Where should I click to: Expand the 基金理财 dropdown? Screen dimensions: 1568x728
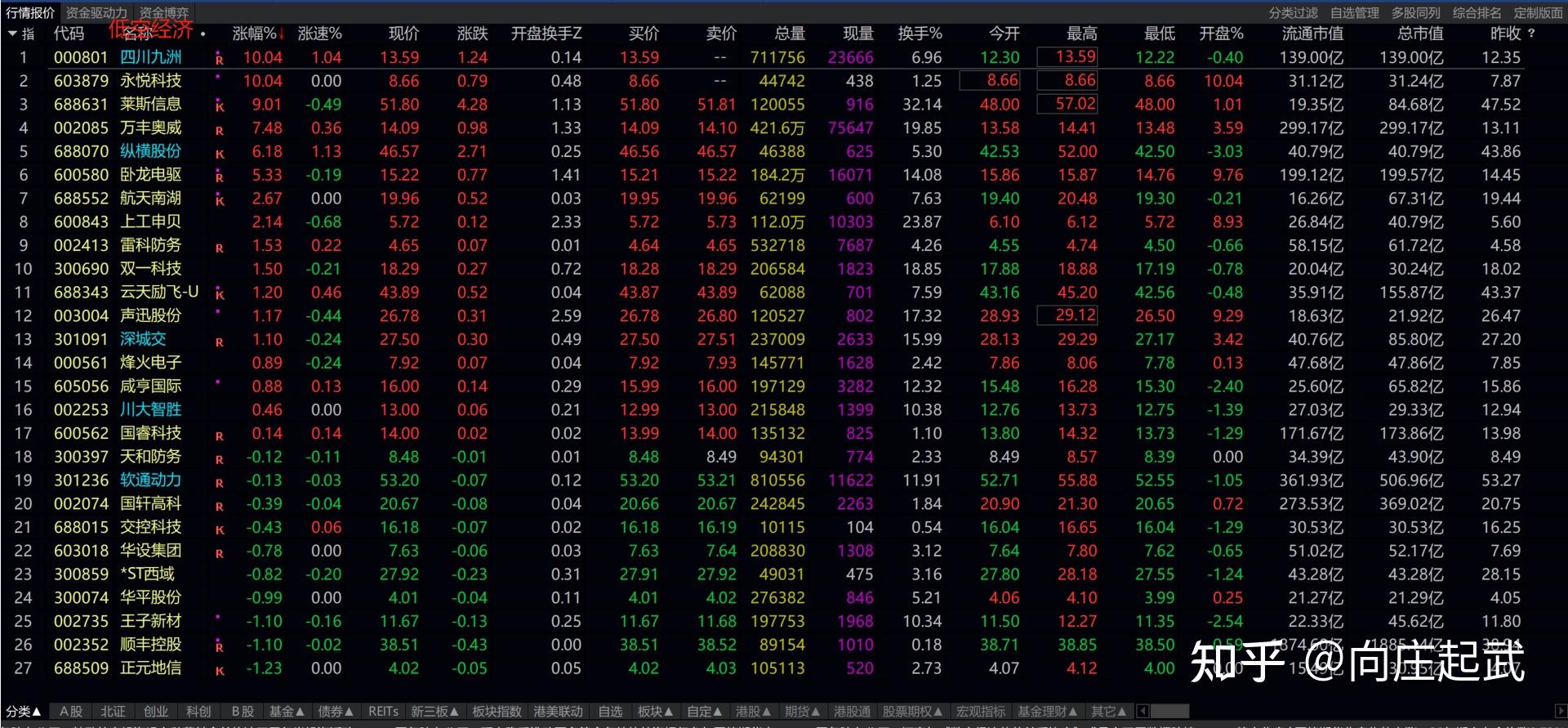tap(1047, 712)
